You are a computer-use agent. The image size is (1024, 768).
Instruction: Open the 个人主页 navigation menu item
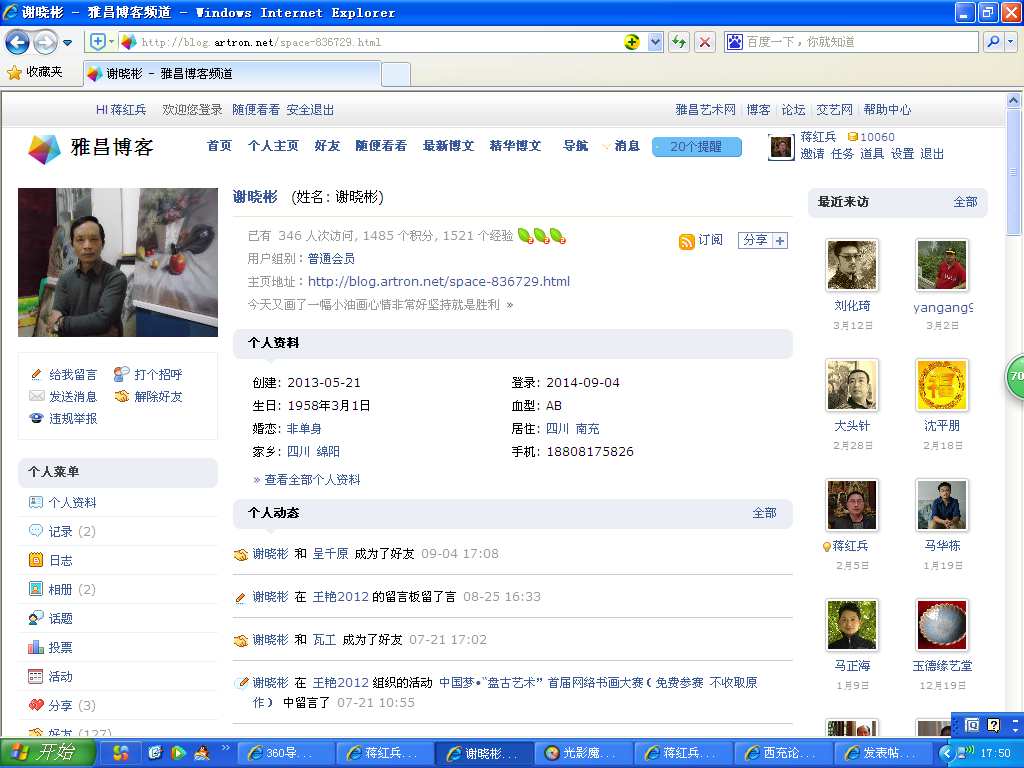pos(273,146)
